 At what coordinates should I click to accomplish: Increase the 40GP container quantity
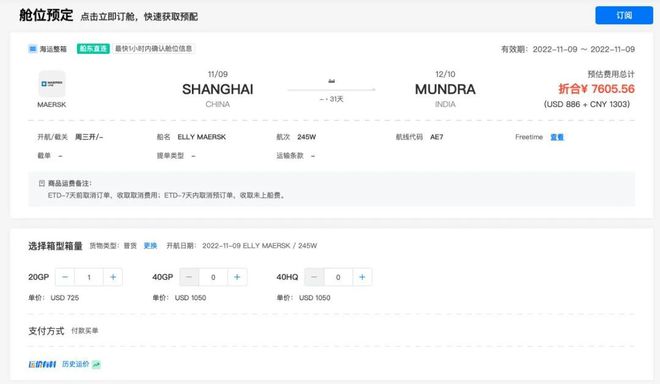click(237, 277)
